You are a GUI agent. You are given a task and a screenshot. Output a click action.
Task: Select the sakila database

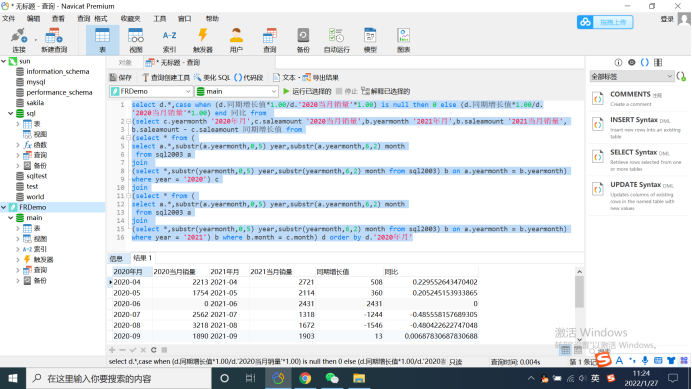(x=35, y=103)
